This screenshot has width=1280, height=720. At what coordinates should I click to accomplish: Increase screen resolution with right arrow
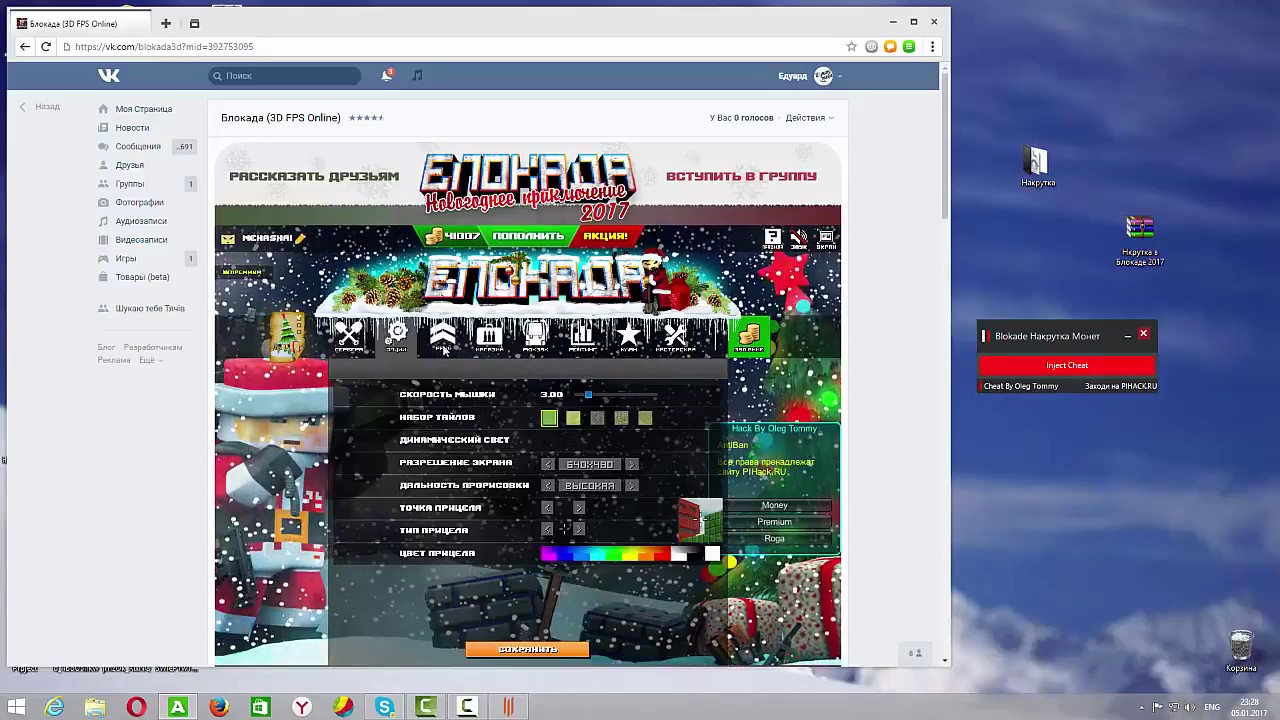[x=631, y=464]
